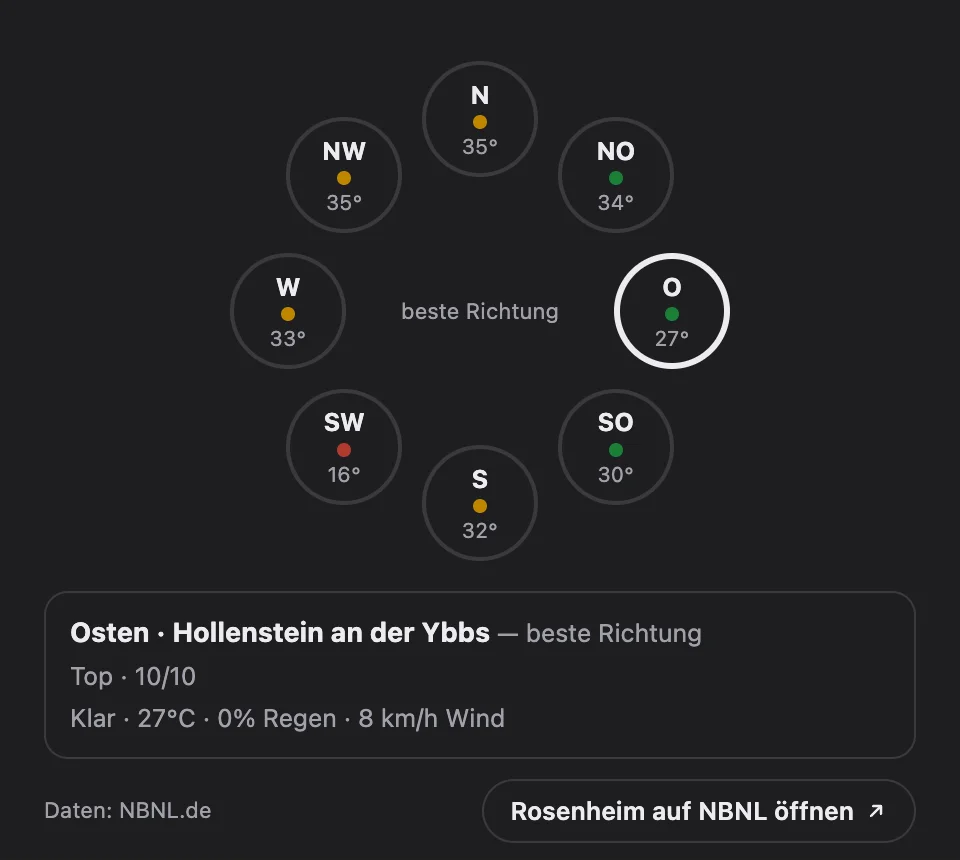Open Rosenheim auf NBNL öffnen button
The width and height of the screenshot is (960, 860).
(x=699, y=811)
